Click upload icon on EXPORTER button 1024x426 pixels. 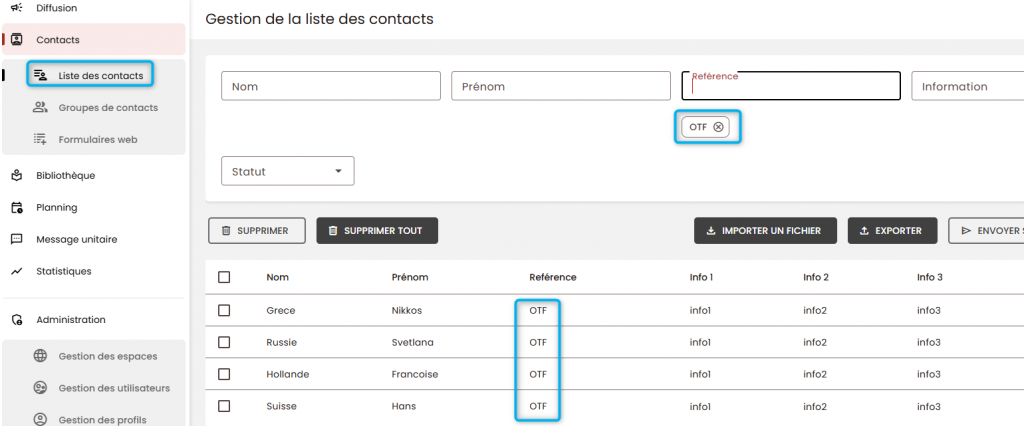864,231
